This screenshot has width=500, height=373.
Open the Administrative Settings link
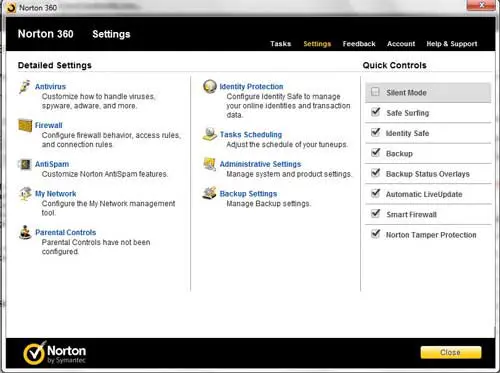tap(260, 164)
